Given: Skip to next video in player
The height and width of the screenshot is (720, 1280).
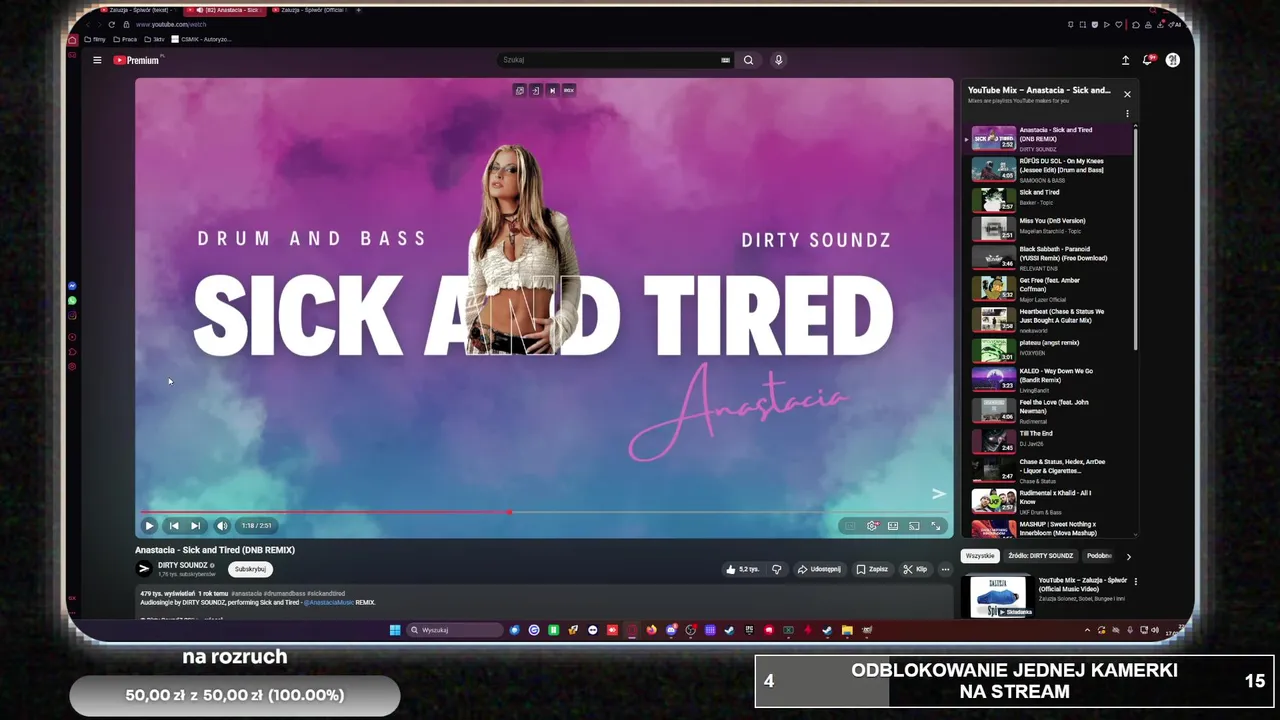Looking at the screenshot, I should tap(196, 525).
